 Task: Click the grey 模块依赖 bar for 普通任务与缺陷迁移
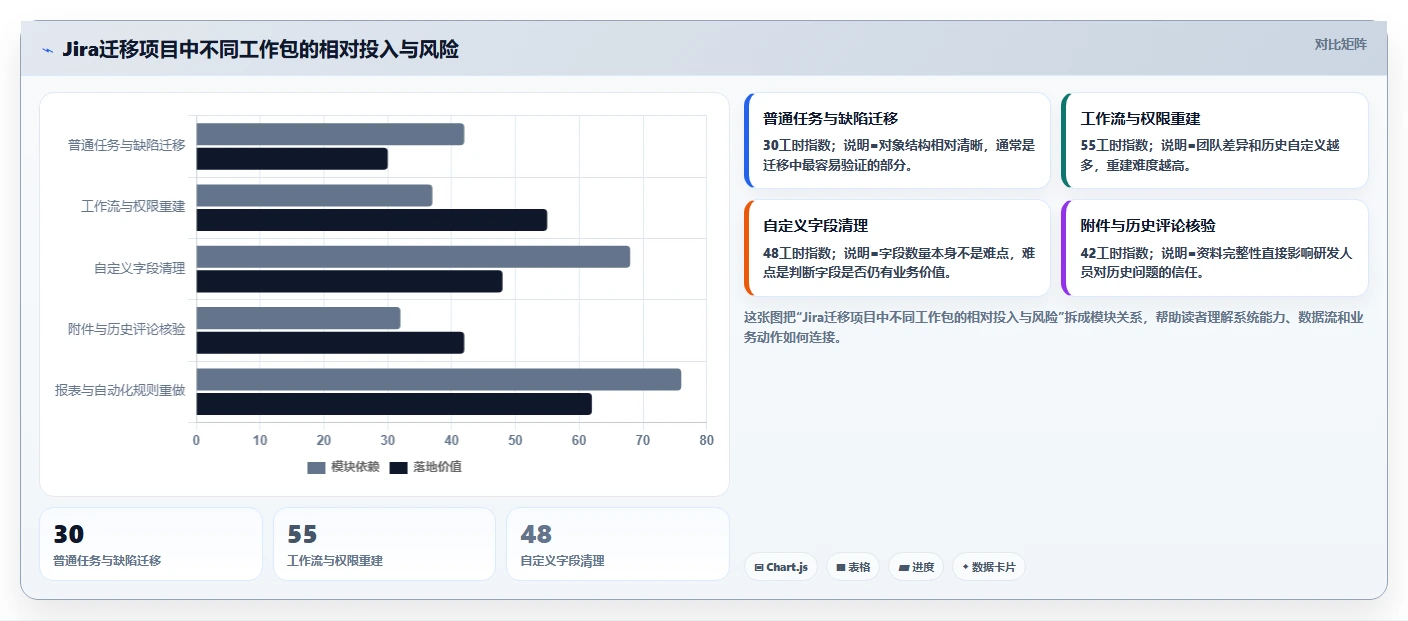[330, 134]
